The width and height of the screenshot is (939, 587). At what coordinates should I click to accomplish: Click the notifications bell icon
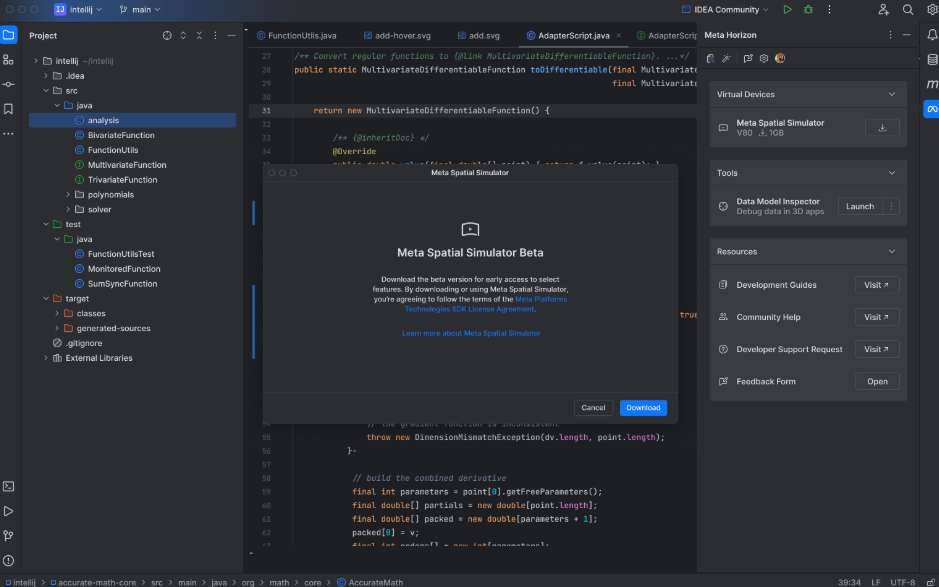[x=930, y=33]
